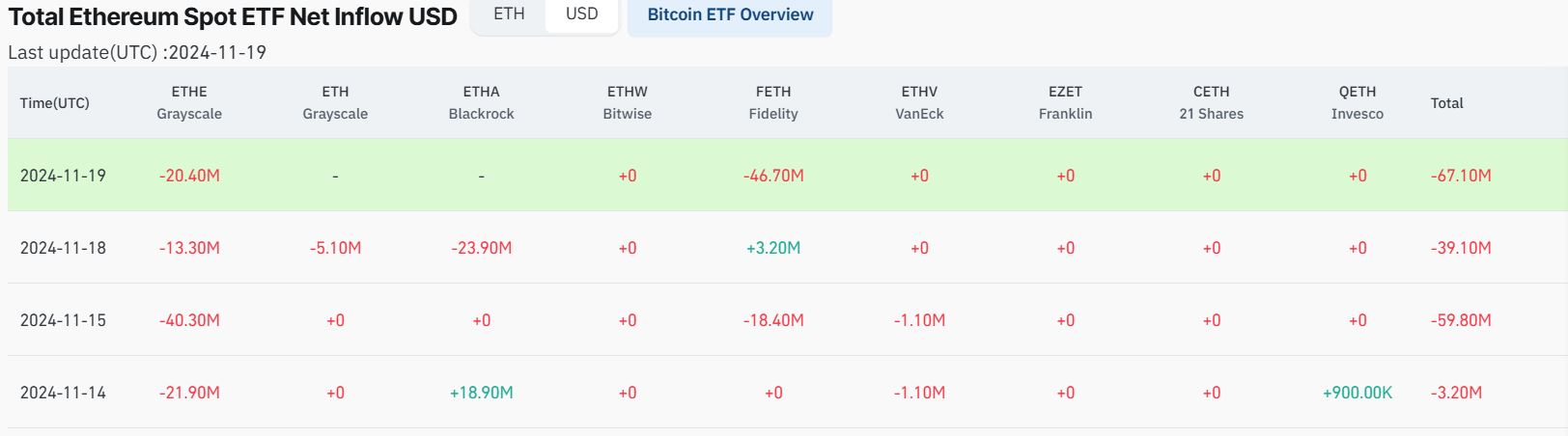Click the EZET Franklin column header
Screen dimensions: 1568x436
(x=1065, y=103)
